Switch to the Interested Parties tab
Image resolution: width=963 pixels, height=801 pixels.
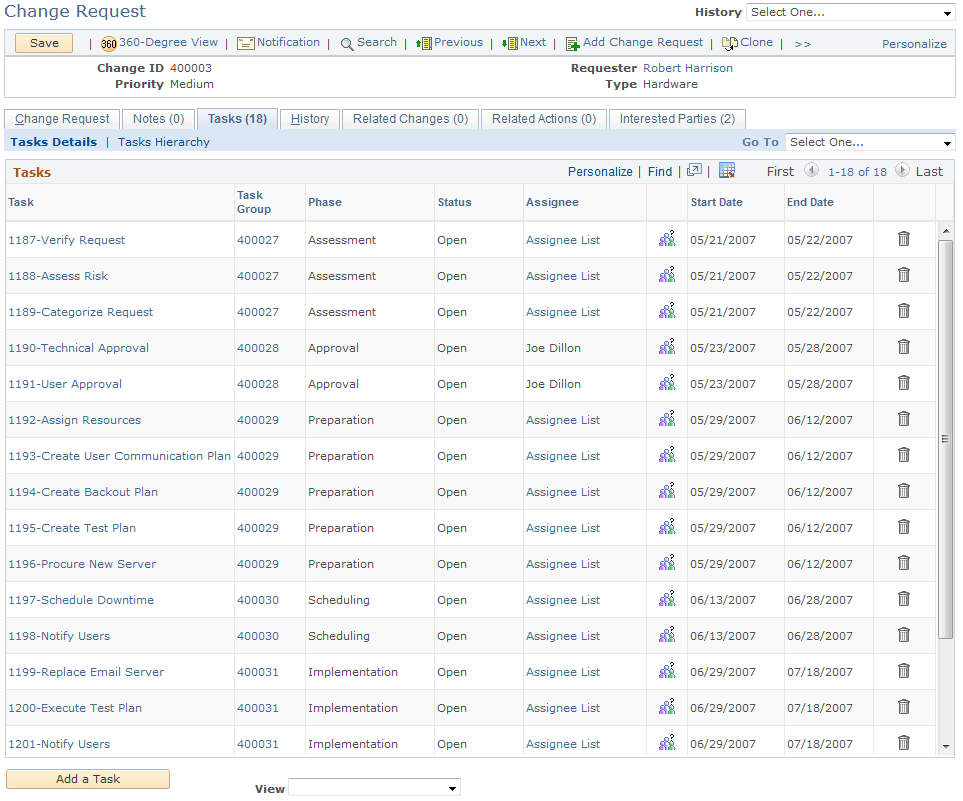click(x=677, y=119)
